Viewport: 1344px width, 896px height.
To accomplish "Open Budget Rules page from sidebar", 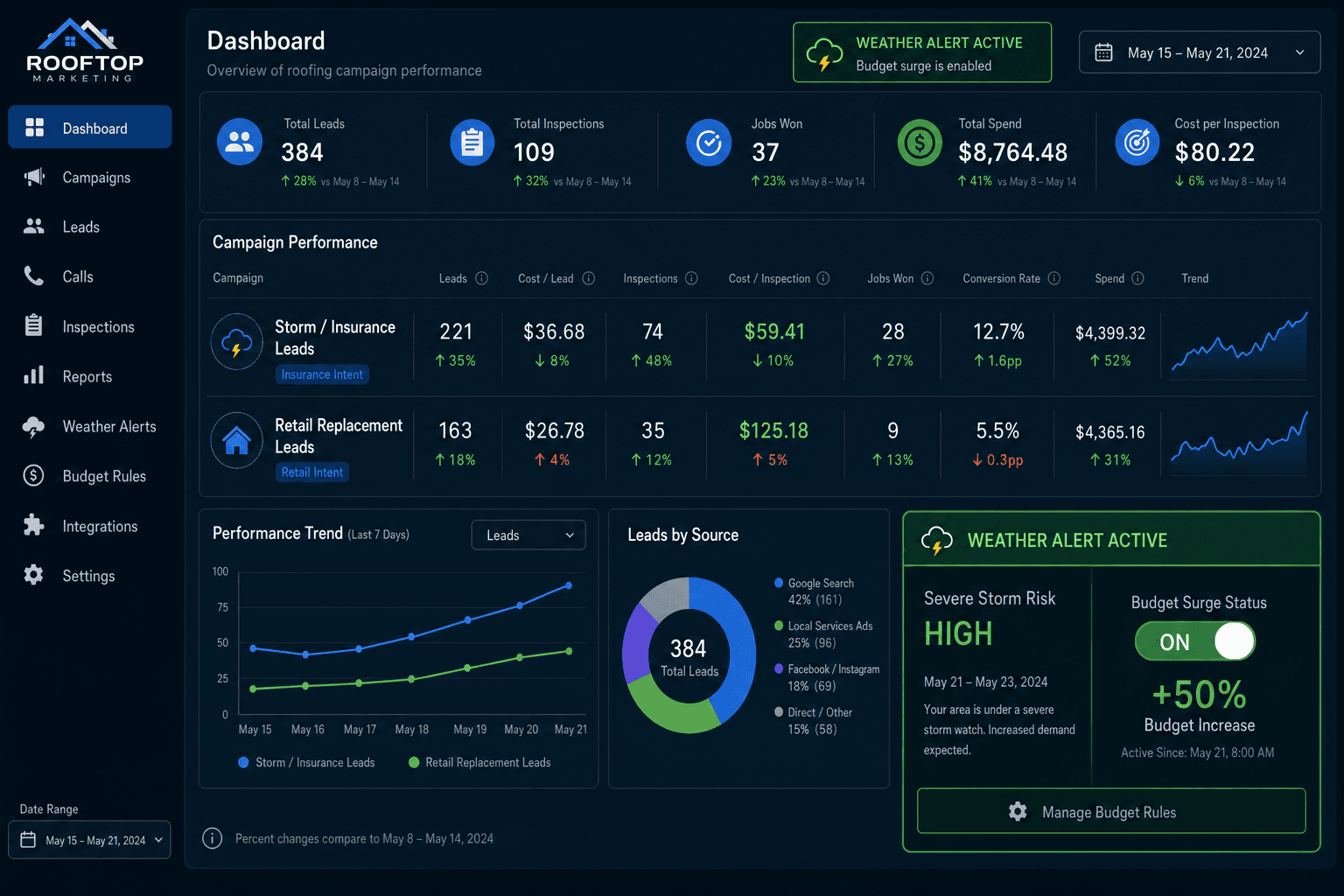I will coord(90,476).
